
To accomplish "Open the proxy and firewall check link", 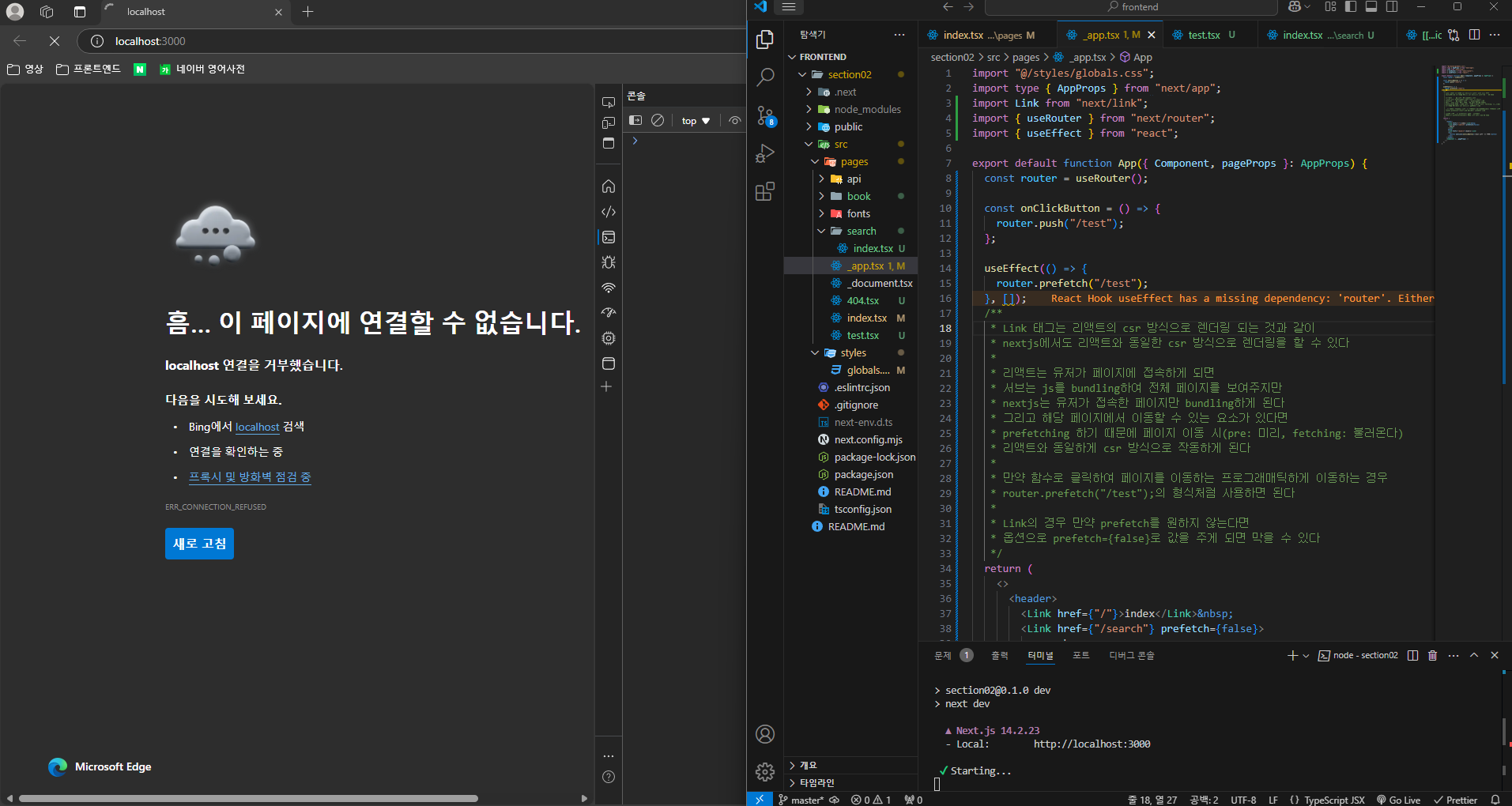I will click(x=250, y=477).
